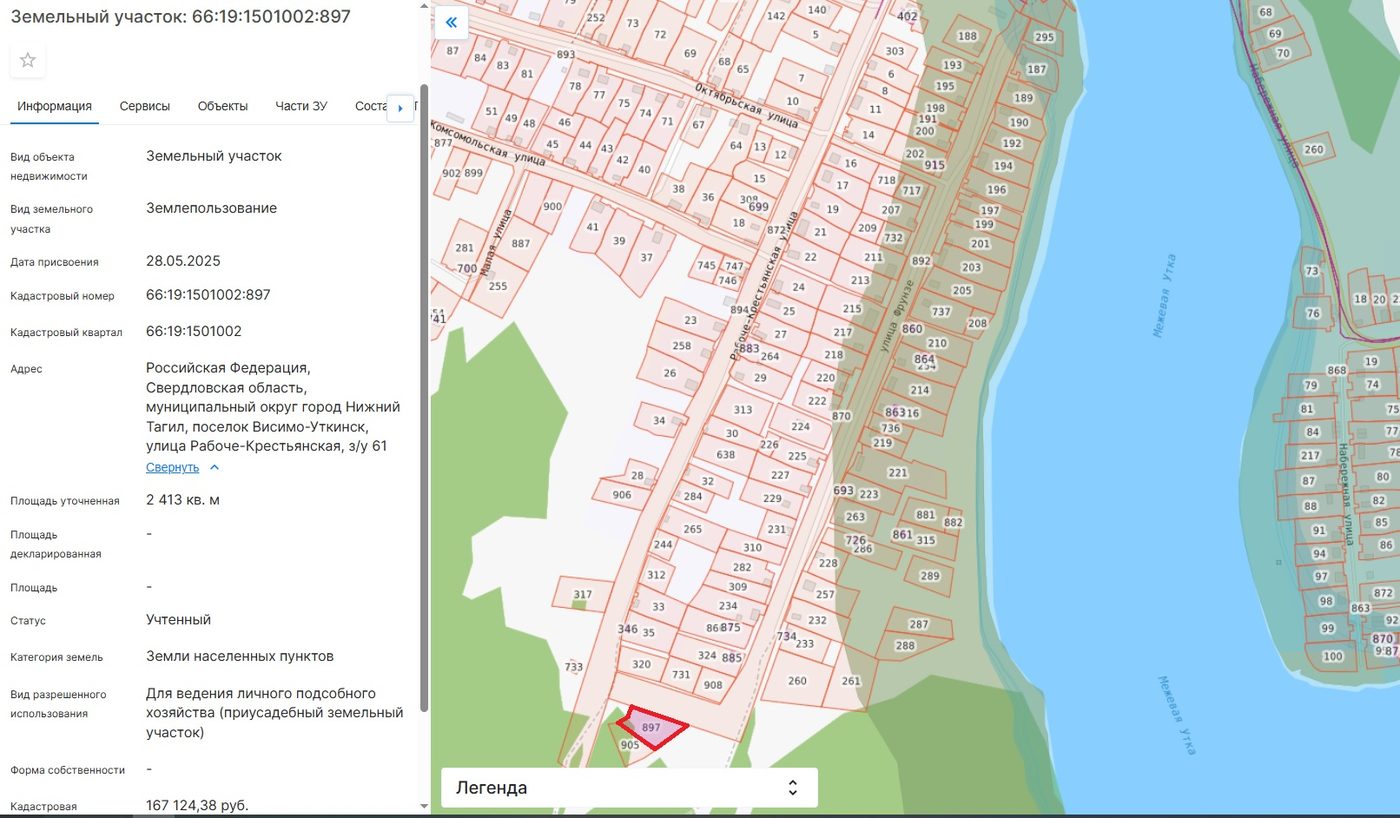
Task: Click tabs scroll-right arrow button
Action: point(400,107)
